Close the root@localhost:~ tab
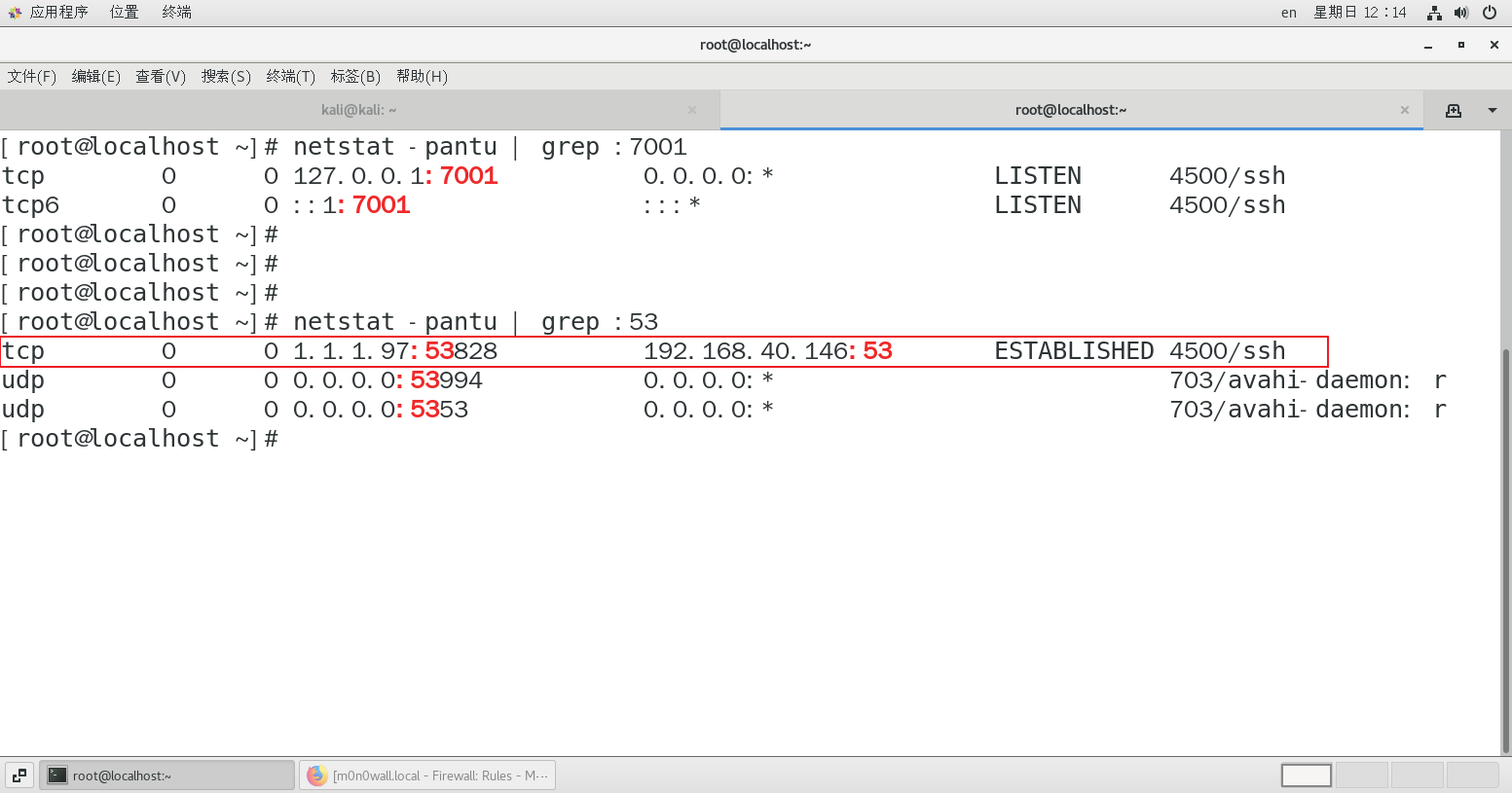This screenshot has height=793, width=1512. click(x=1405, y=110)
